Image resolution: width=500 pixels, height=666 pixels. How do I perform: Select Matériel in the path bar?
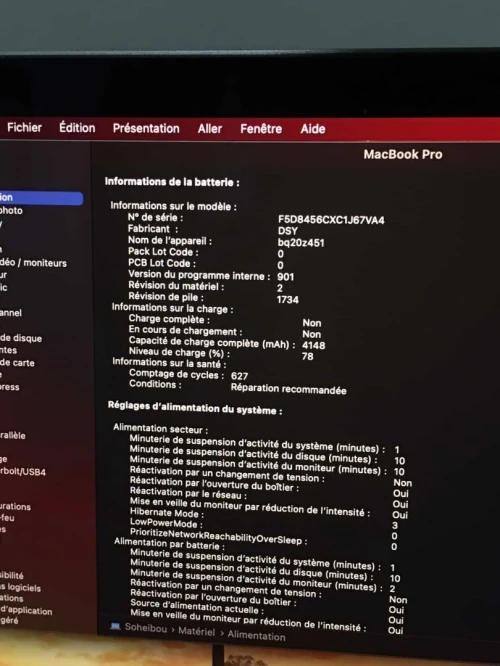tap(196, 631)
